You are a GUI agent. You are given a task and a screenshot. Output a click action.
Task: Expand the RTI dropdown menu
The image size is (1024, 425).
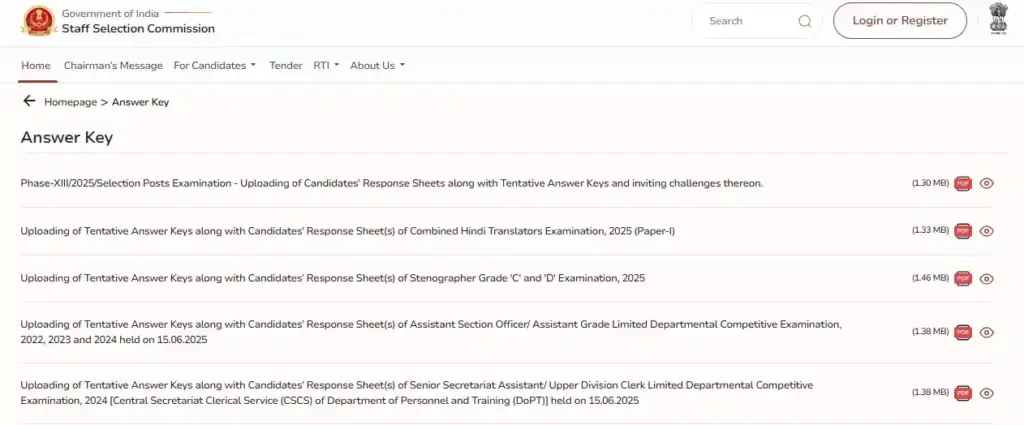coord(326,66)
